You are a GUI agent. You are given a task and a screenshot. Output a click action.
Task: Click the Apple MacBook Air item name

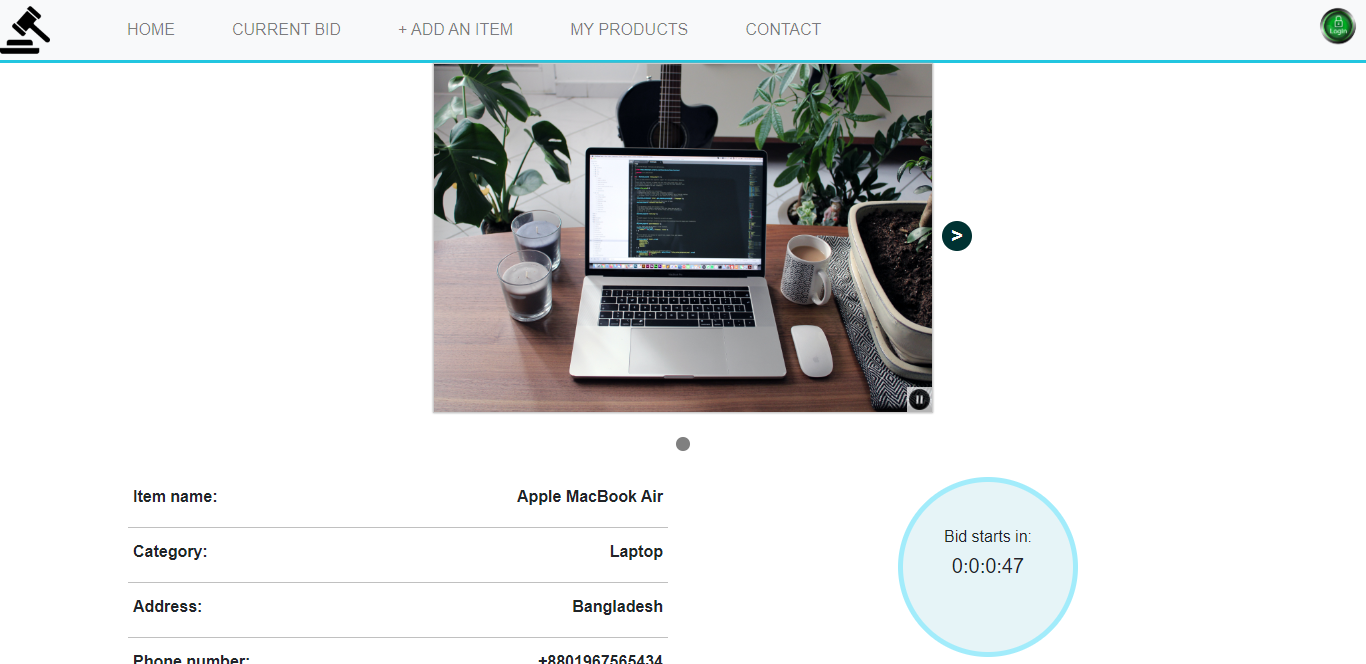pos(590,496)
